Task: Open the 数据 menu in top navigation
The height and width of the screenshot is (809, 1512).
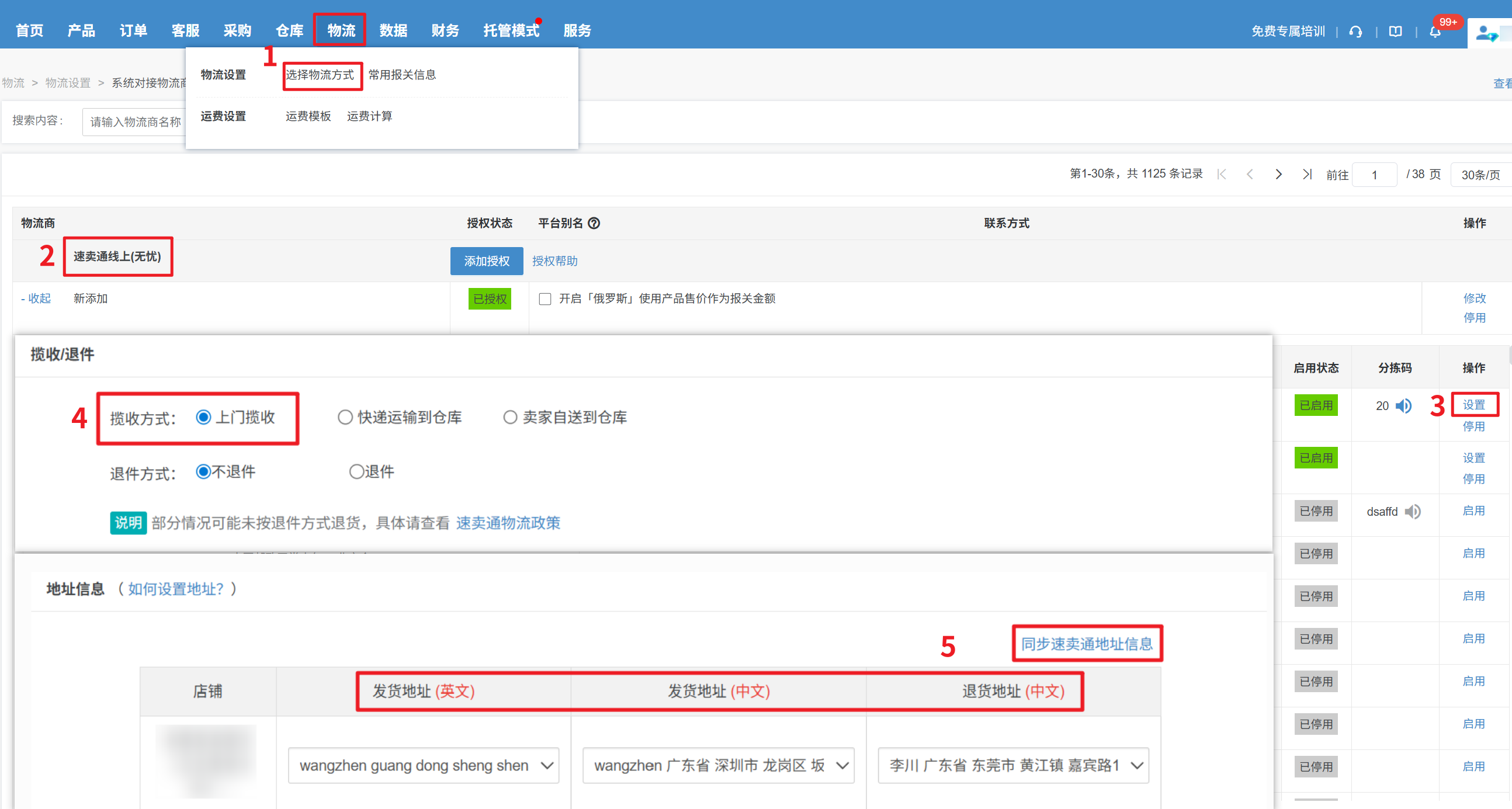Action: [x=393, y=30]
